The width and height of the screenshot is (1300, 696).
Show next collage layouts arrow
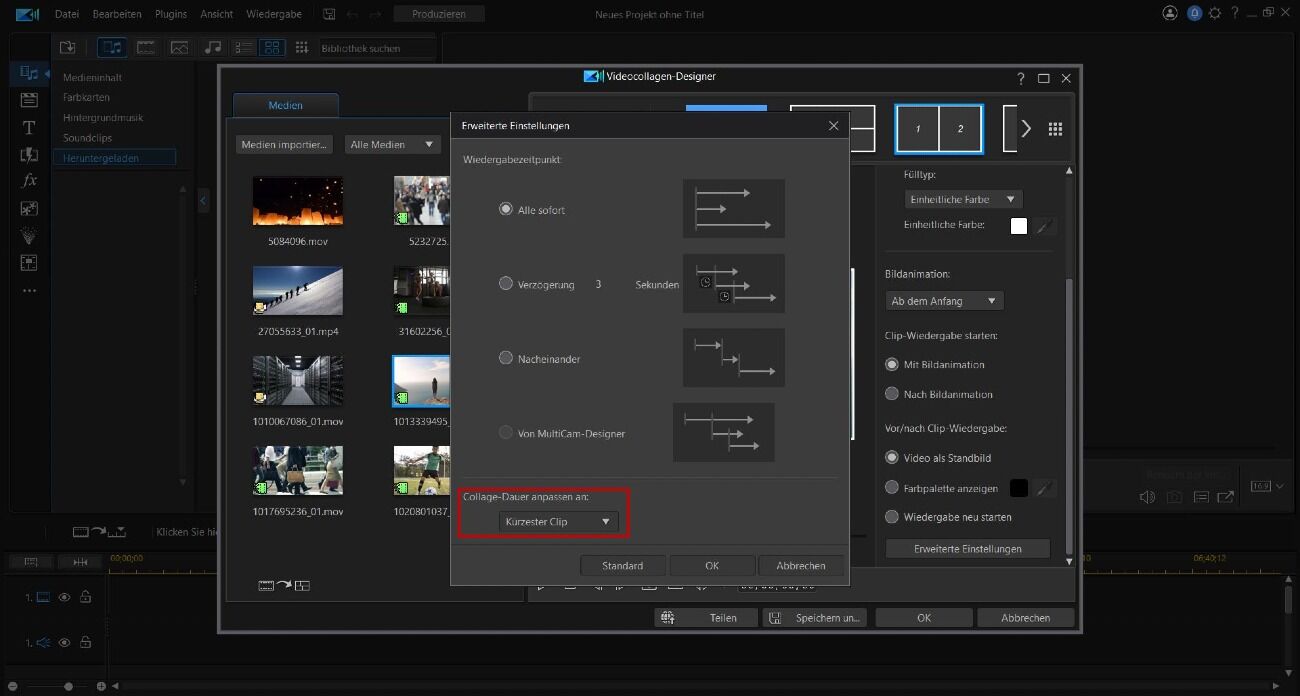(1026, 129)
